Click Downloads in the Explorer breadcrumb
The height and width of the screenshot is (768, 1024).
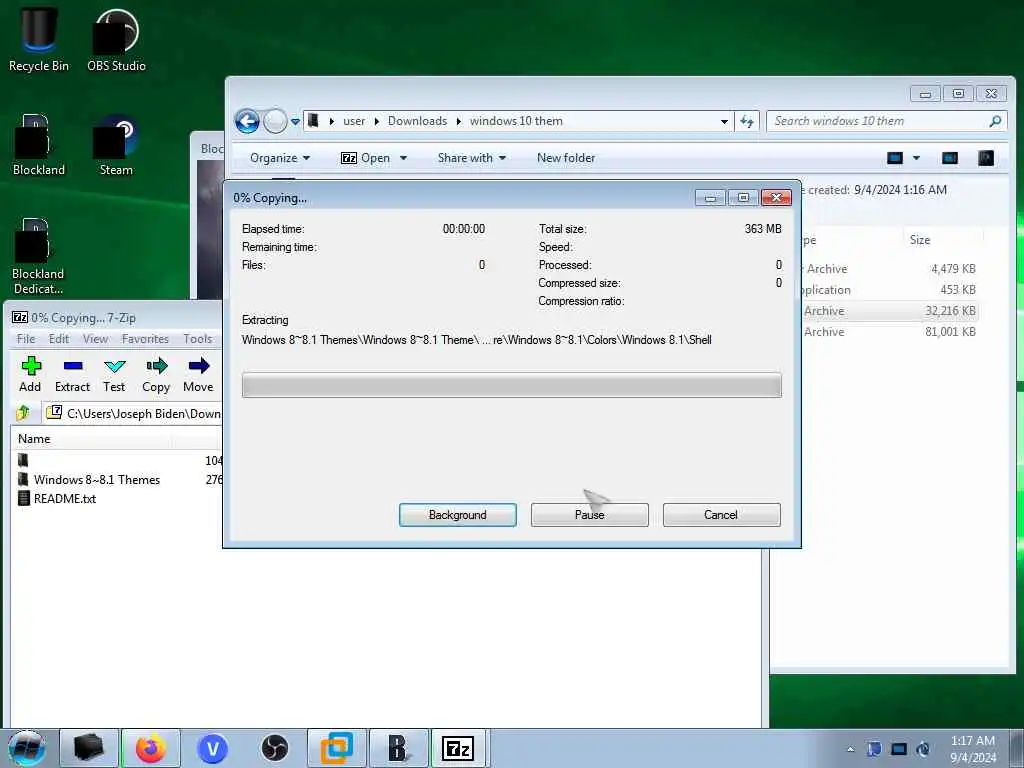(417, 121)
